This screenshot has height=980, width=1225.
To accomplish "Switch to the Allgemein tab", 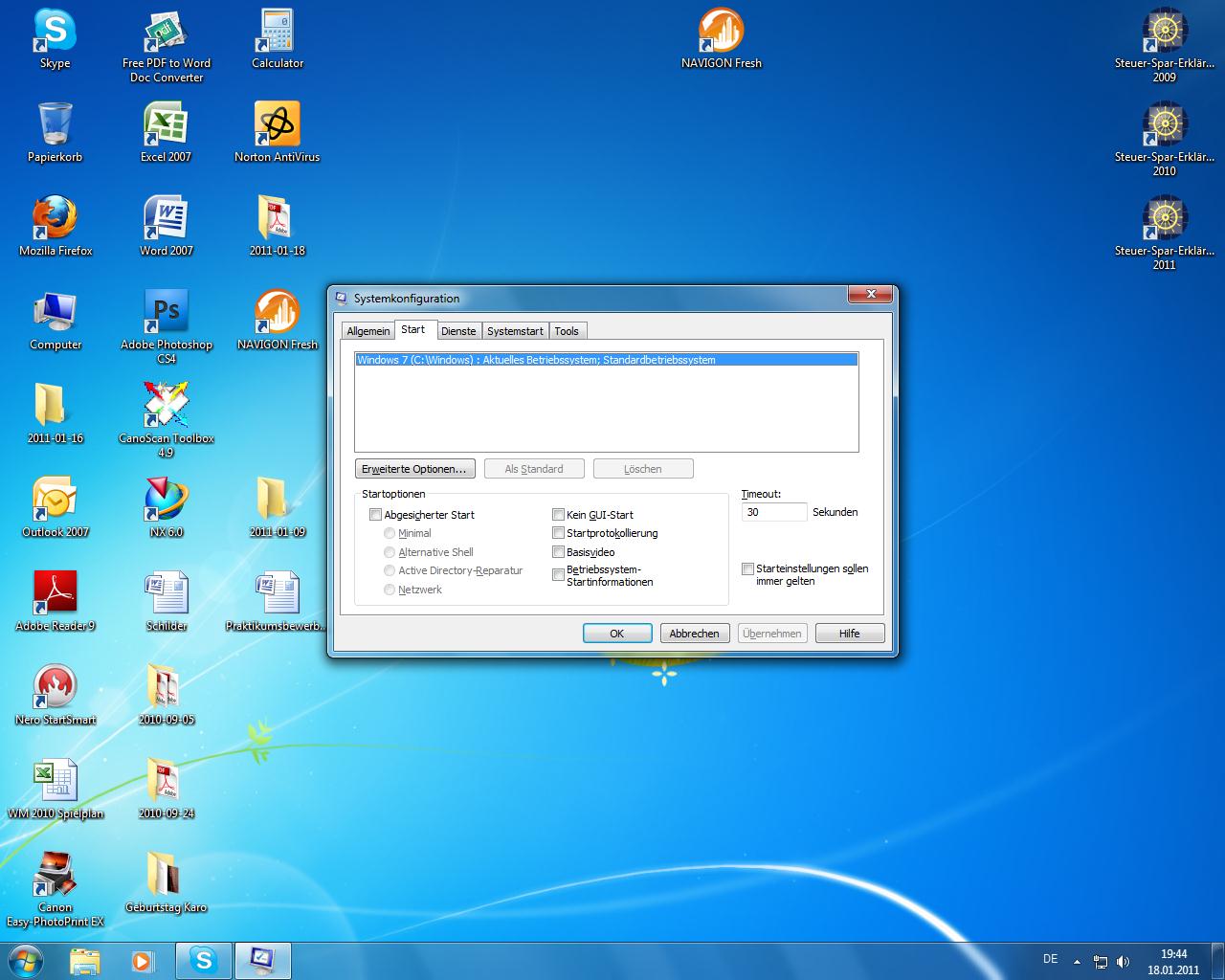I will (368, 331).
